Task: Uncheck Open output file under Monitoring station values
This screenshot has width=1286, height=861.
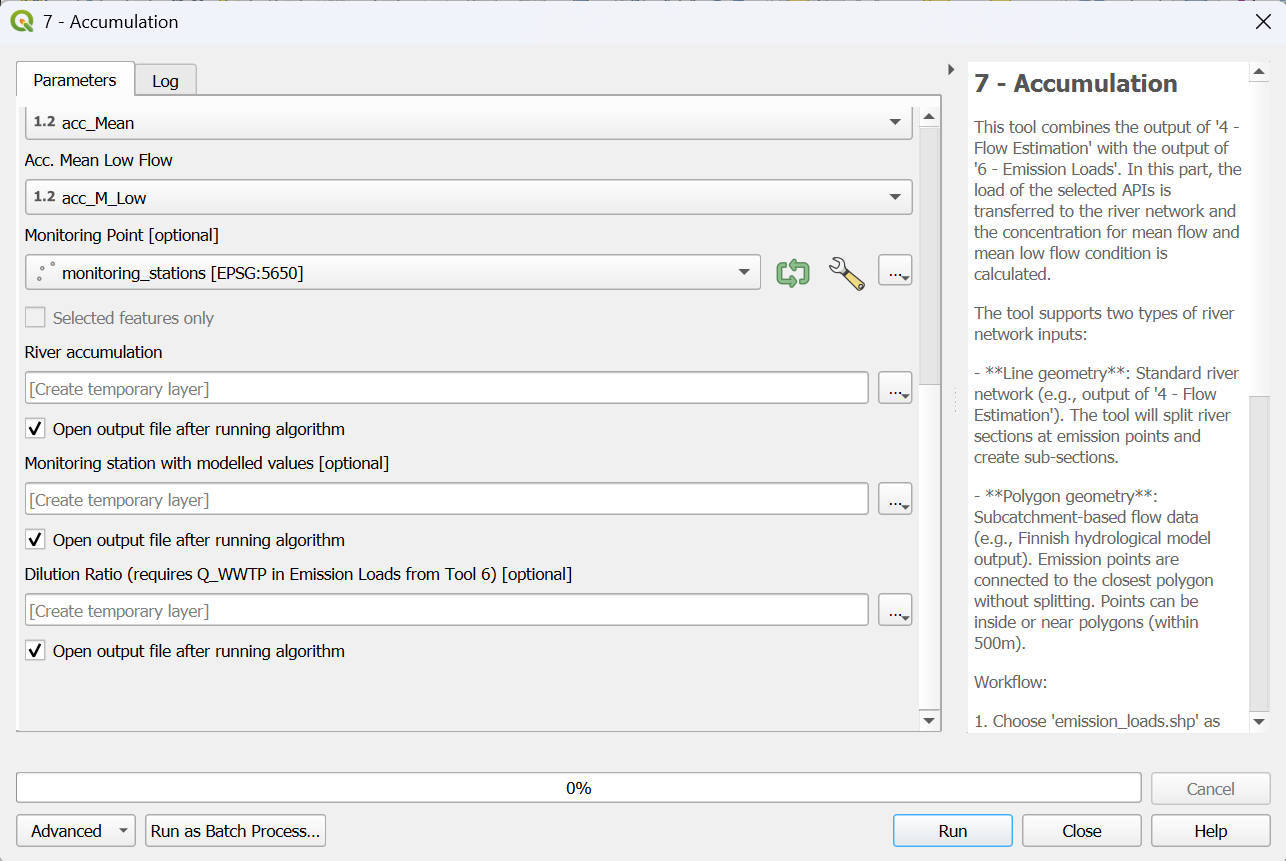Action: [35, 540]
